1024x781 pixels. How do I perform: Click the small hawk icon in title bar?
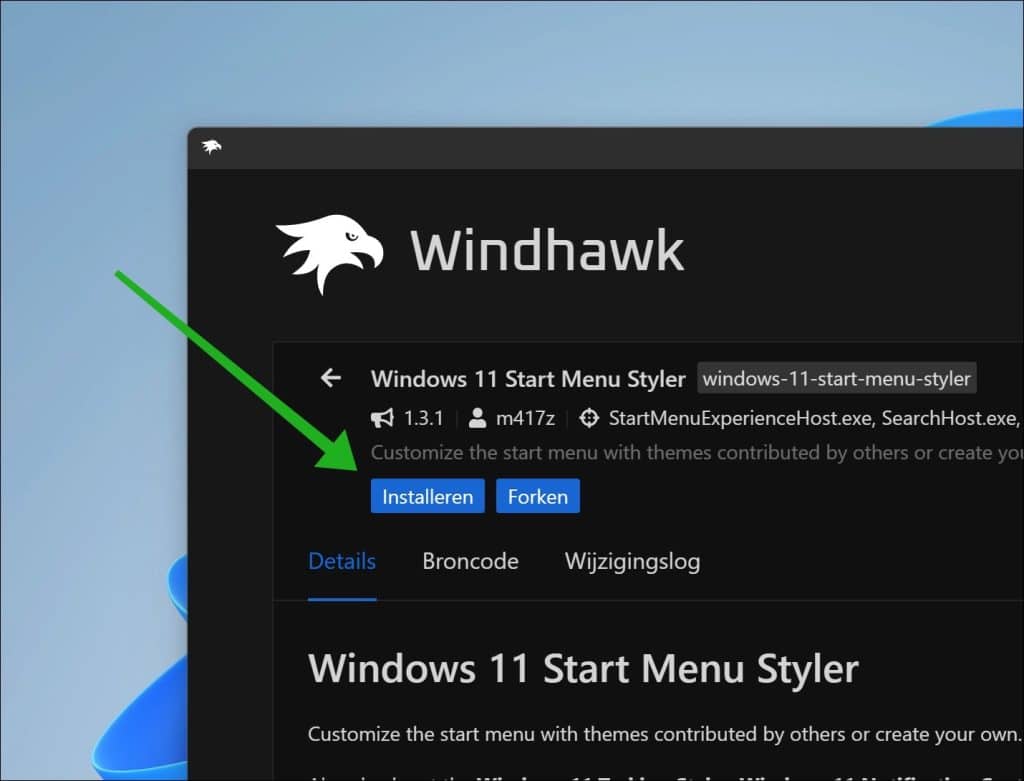pos(211,147)
